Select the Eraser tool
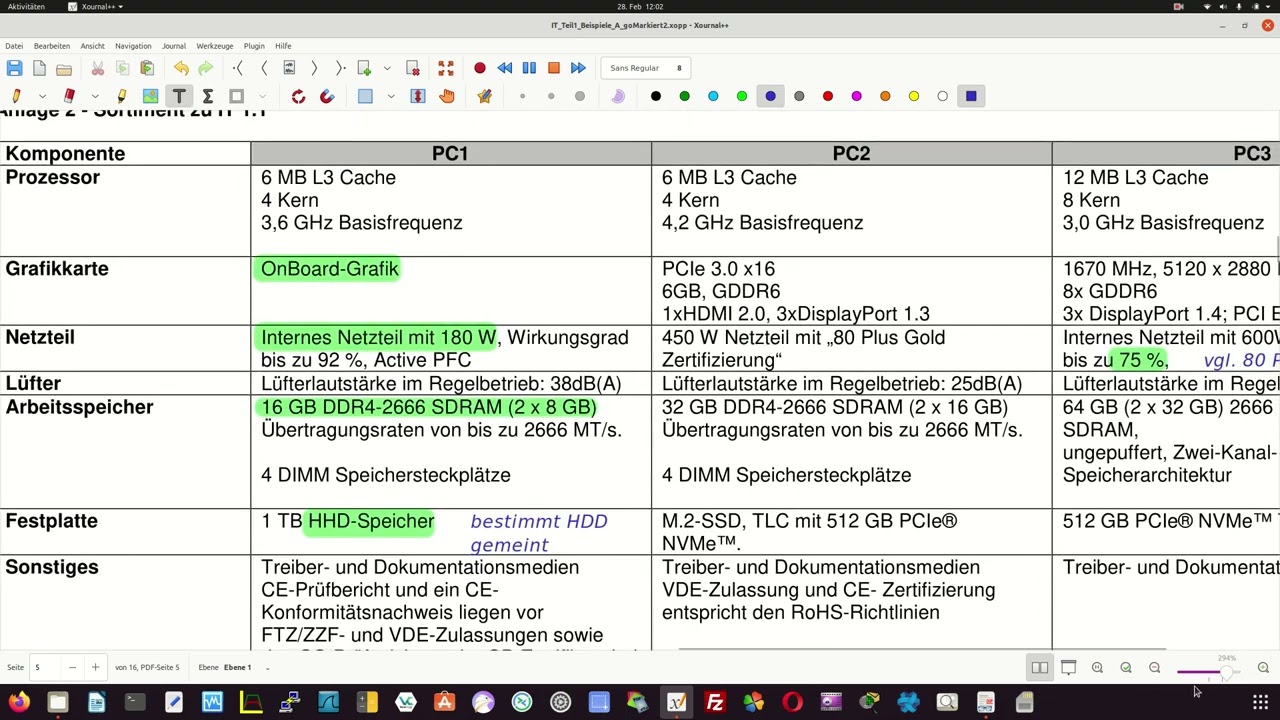This screenshot has height=720, width=1280. click(x=69, y=96)
